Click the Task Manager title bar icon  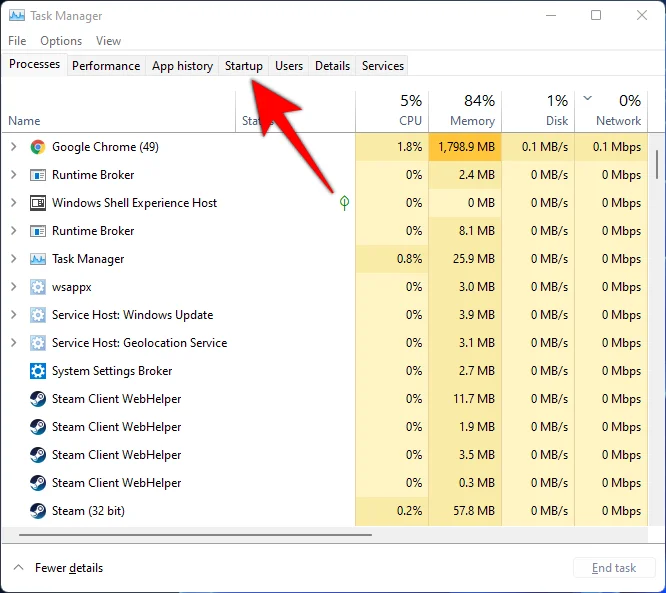(x=17, y=16)
